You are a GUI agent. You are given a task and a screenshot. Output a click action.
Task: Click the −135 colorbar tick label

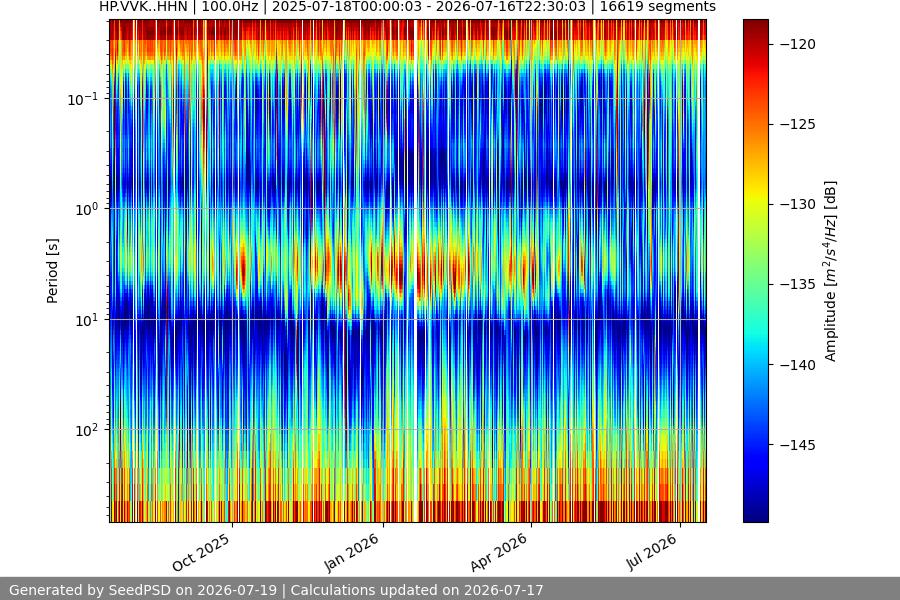[797, 284]
